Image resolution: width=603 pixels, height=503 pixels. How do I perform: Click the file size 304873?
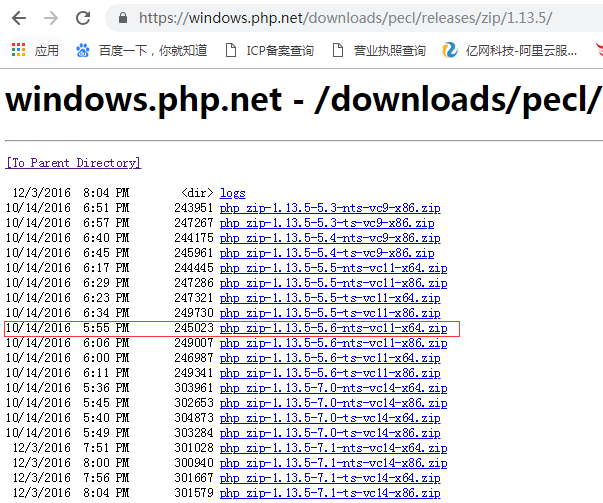(193, 418)
